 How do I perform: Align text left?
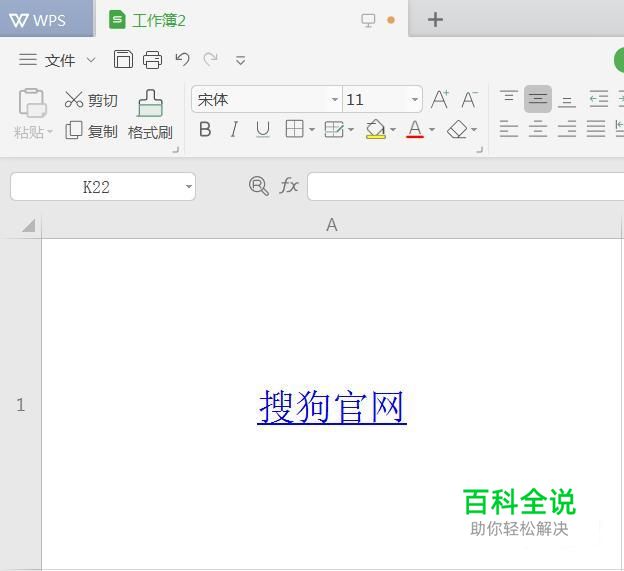[x=509, y=129]
